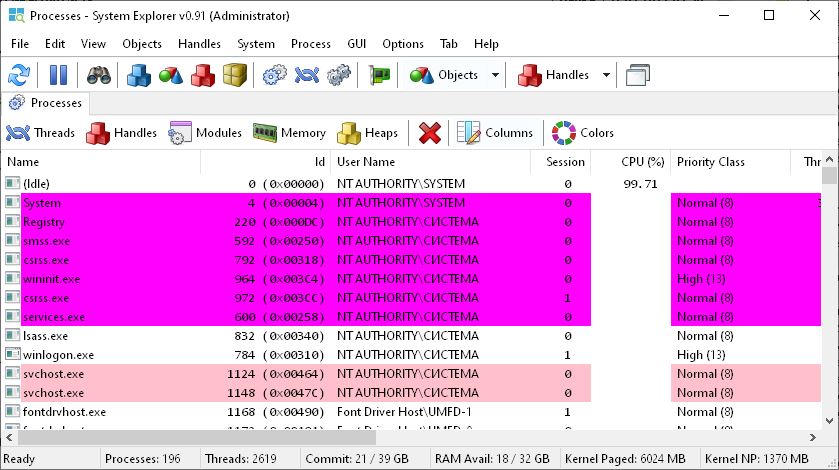Select the winlogon.exe process row
Image resolution: width=839 pixels, height=470 pixels.
[412, 355]
